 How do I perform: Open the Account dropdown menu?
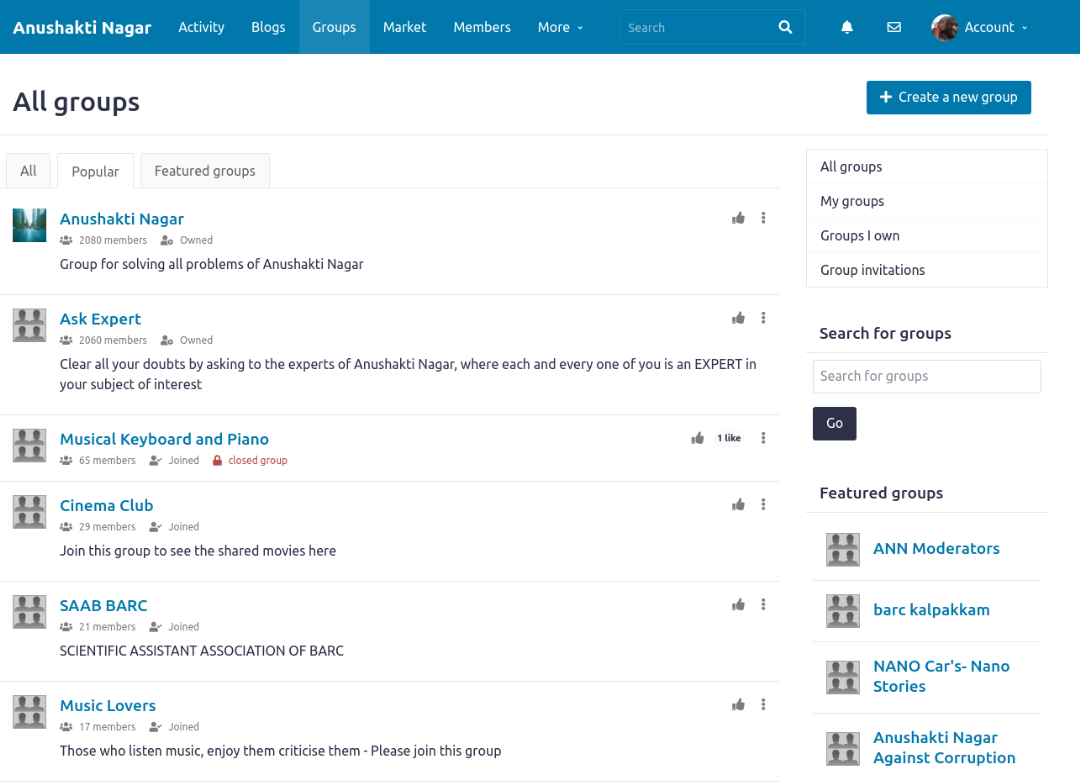[x=980, y=27]
